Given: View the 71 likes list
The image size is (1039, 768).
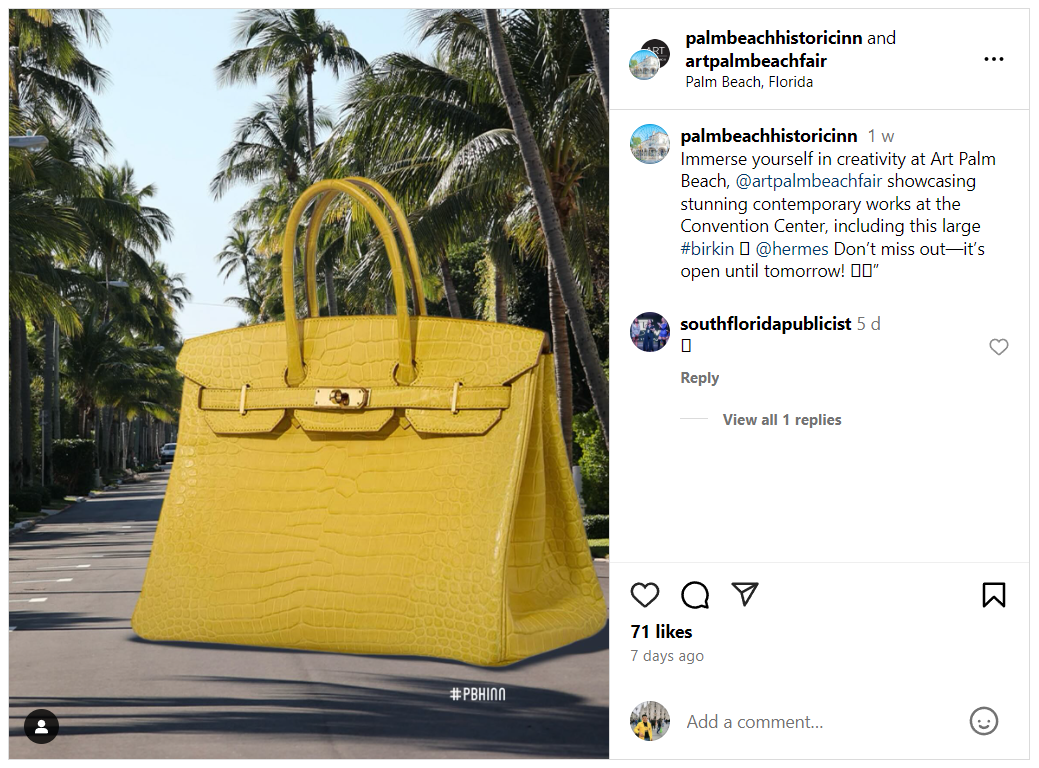Looking at the screenshot, I should point(661,631).
